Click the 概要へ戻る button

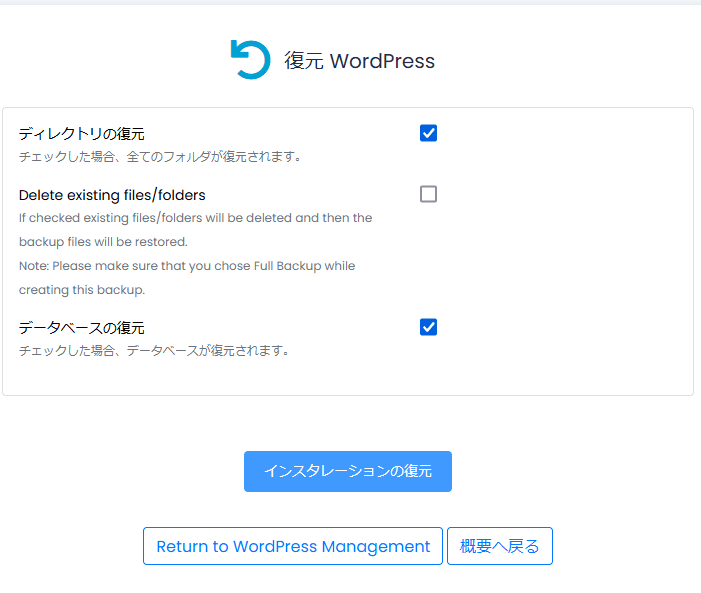[x=500, y=546]
